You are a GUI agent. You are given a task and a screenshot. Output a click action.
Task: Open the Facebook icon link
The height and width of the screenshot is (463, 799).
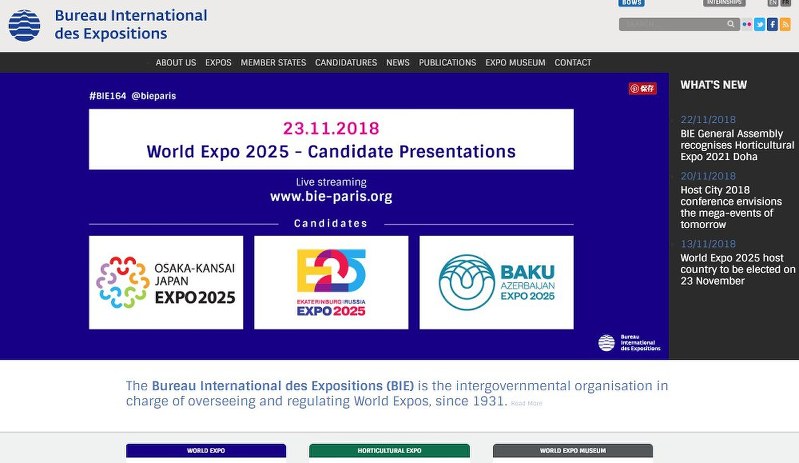point(772,24)
